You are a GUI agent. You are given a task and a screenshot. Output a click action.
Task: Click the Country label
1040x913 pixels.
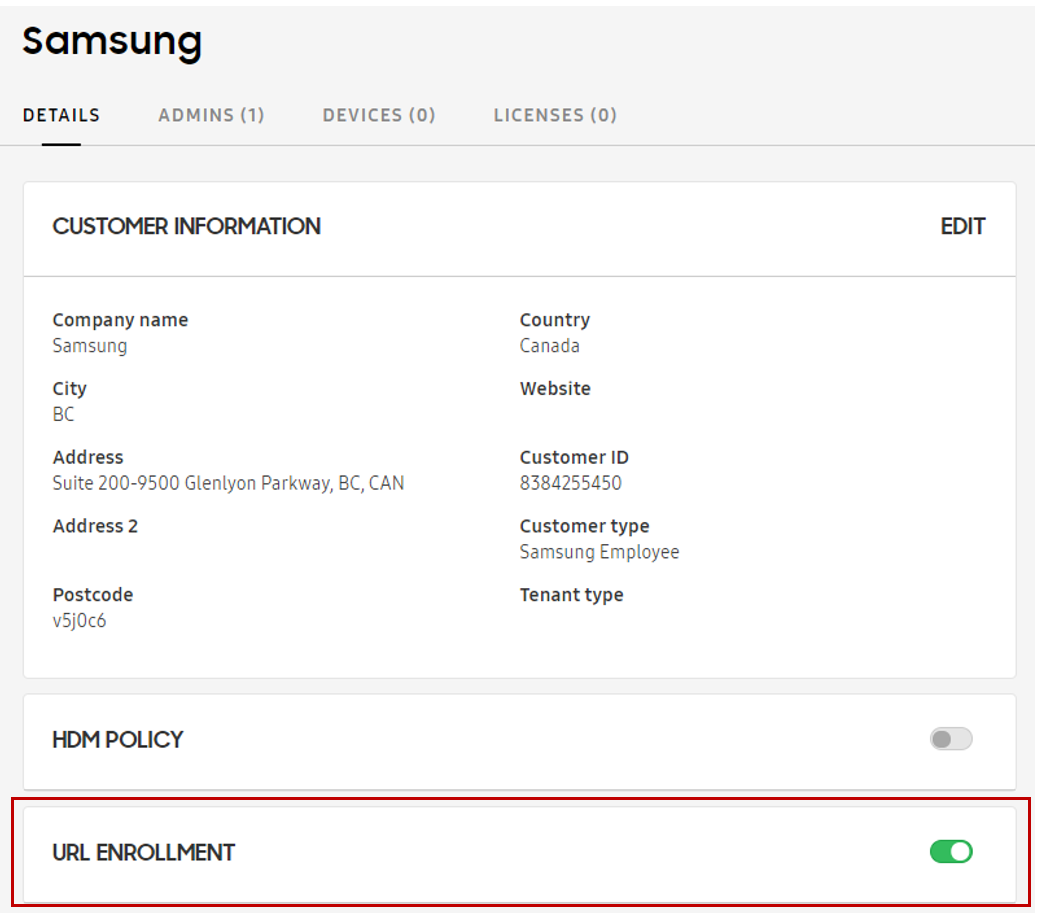pyautogui.click(x=554, y=320)
